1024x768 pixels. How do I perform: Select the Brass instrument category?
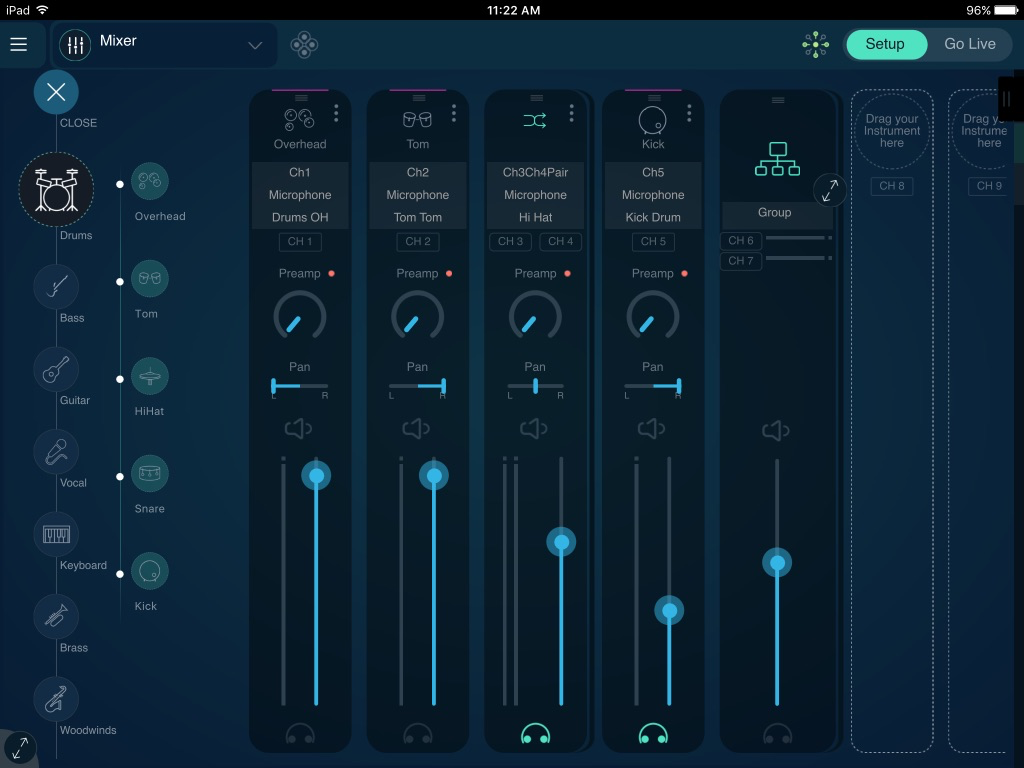click(56, 617)
